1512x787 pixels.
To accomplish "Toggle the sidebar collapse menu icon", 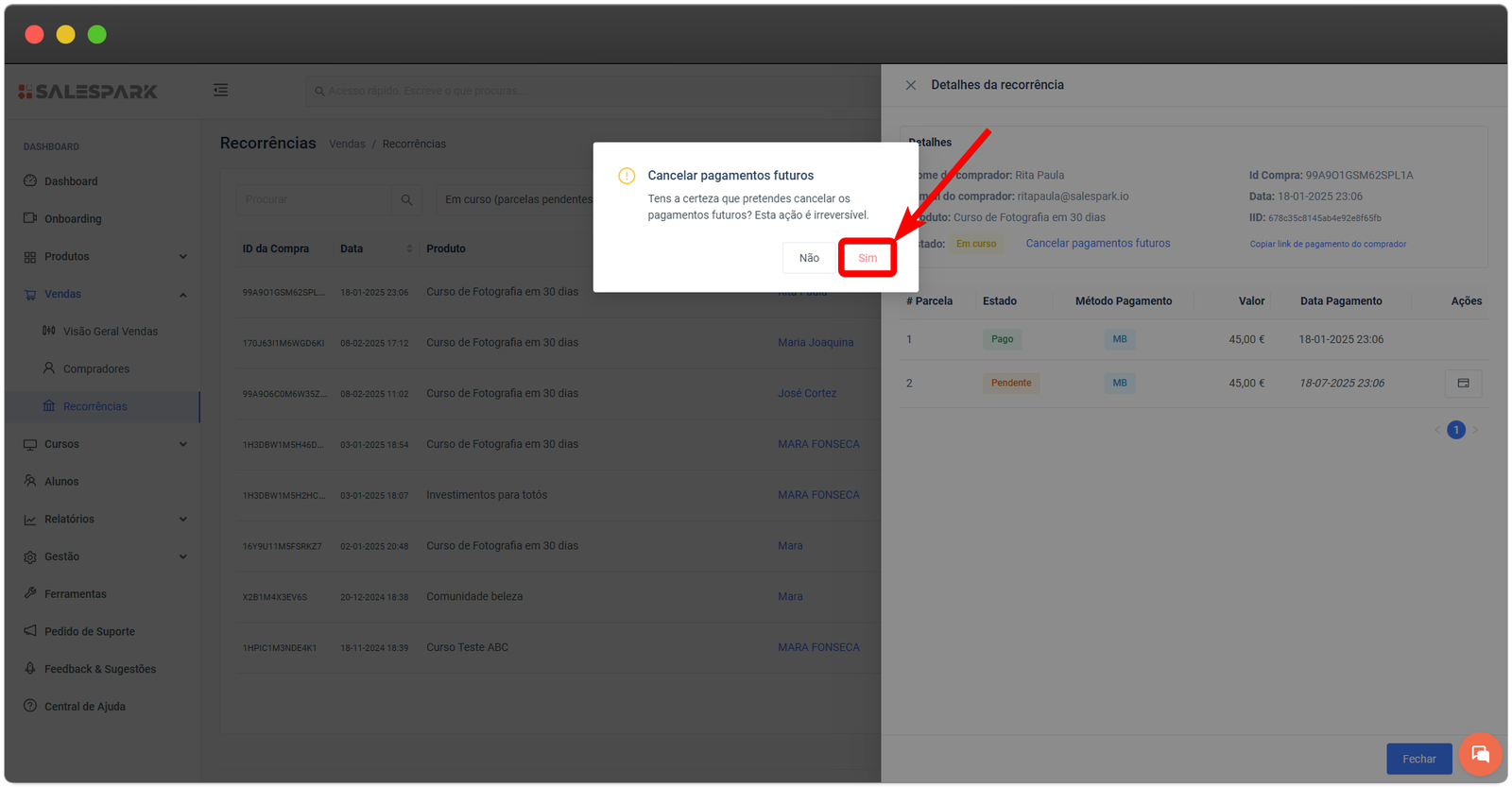I will point(220,91).
